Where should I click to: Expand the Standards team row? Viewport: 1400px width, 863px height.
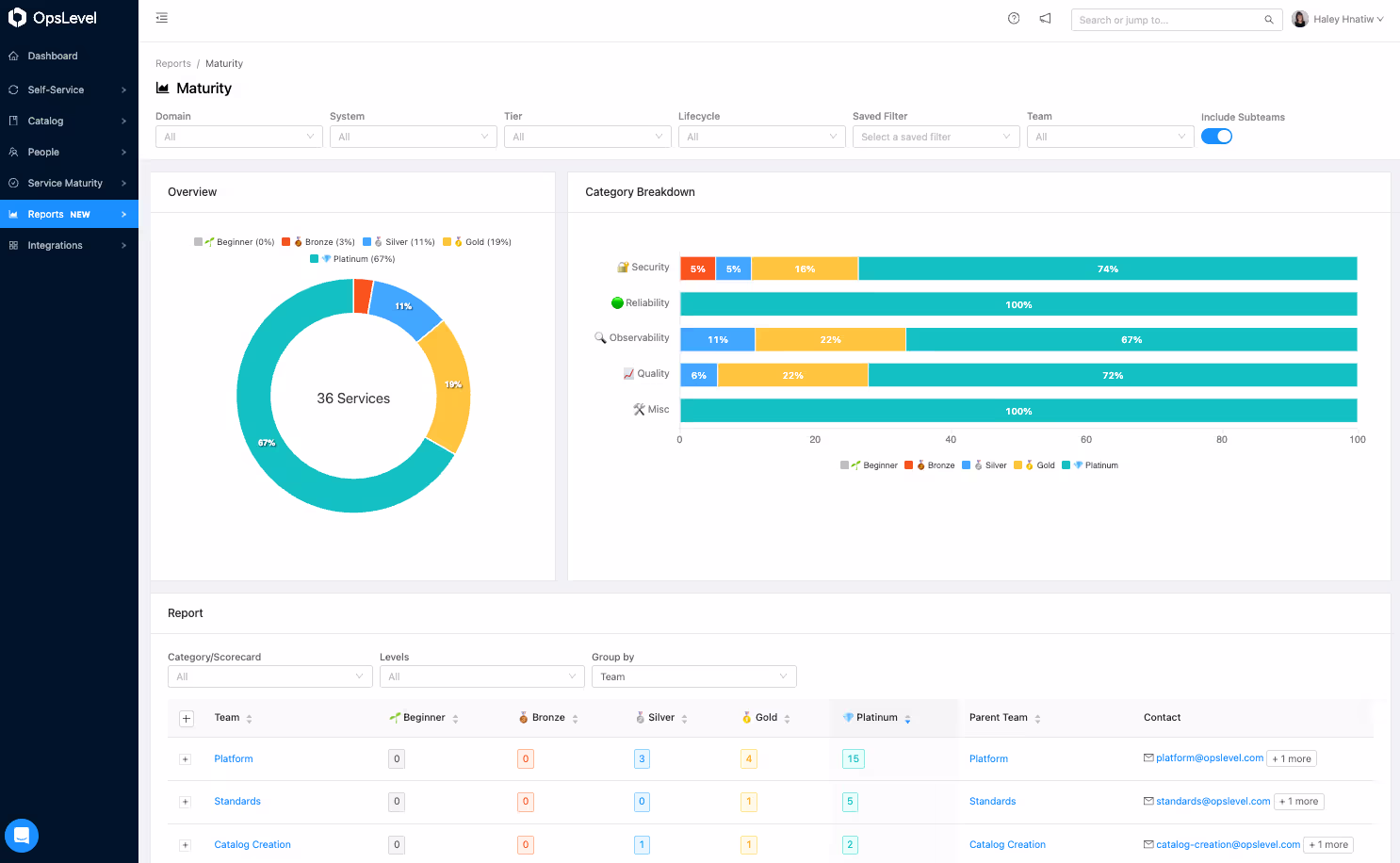click(x=186, y=802)
